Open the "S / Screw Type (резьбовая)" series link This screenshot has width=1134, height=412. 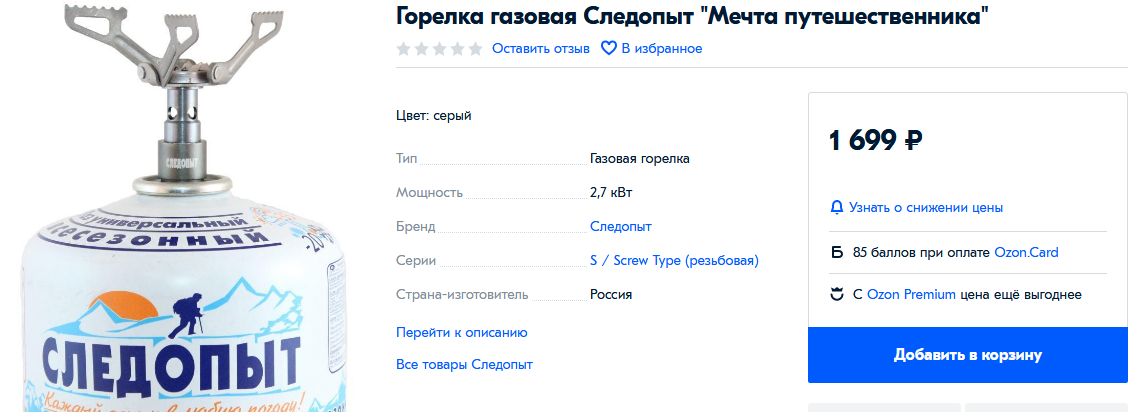tap(674, 261)
